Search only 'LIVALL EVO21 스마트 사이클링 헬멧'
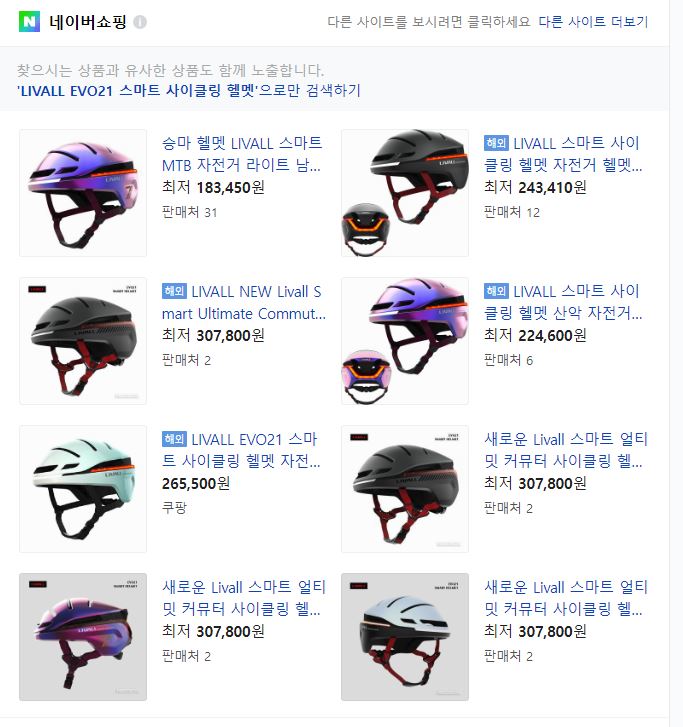Screen dimensions: 683x727 pos(189,90)
